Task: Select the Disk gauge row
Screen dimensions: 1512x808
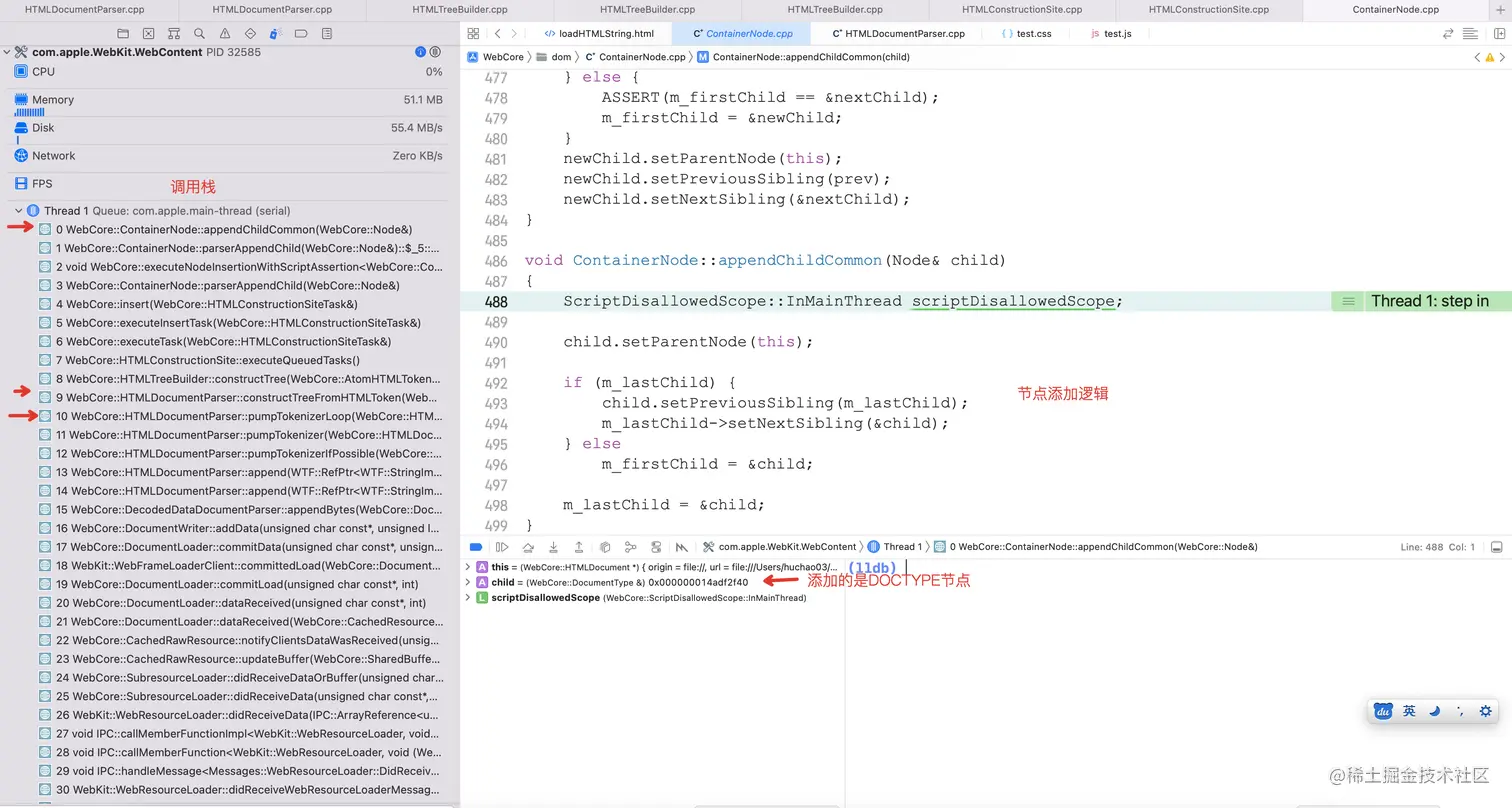Action: [229, 131]
